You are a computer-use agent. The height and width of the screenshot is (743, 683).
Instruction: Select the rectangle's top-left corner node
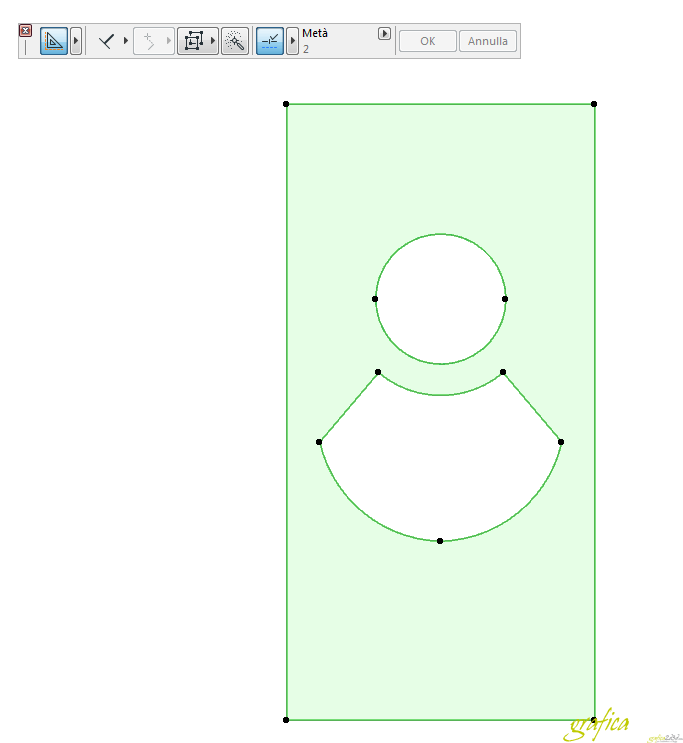tap(286, 104)
